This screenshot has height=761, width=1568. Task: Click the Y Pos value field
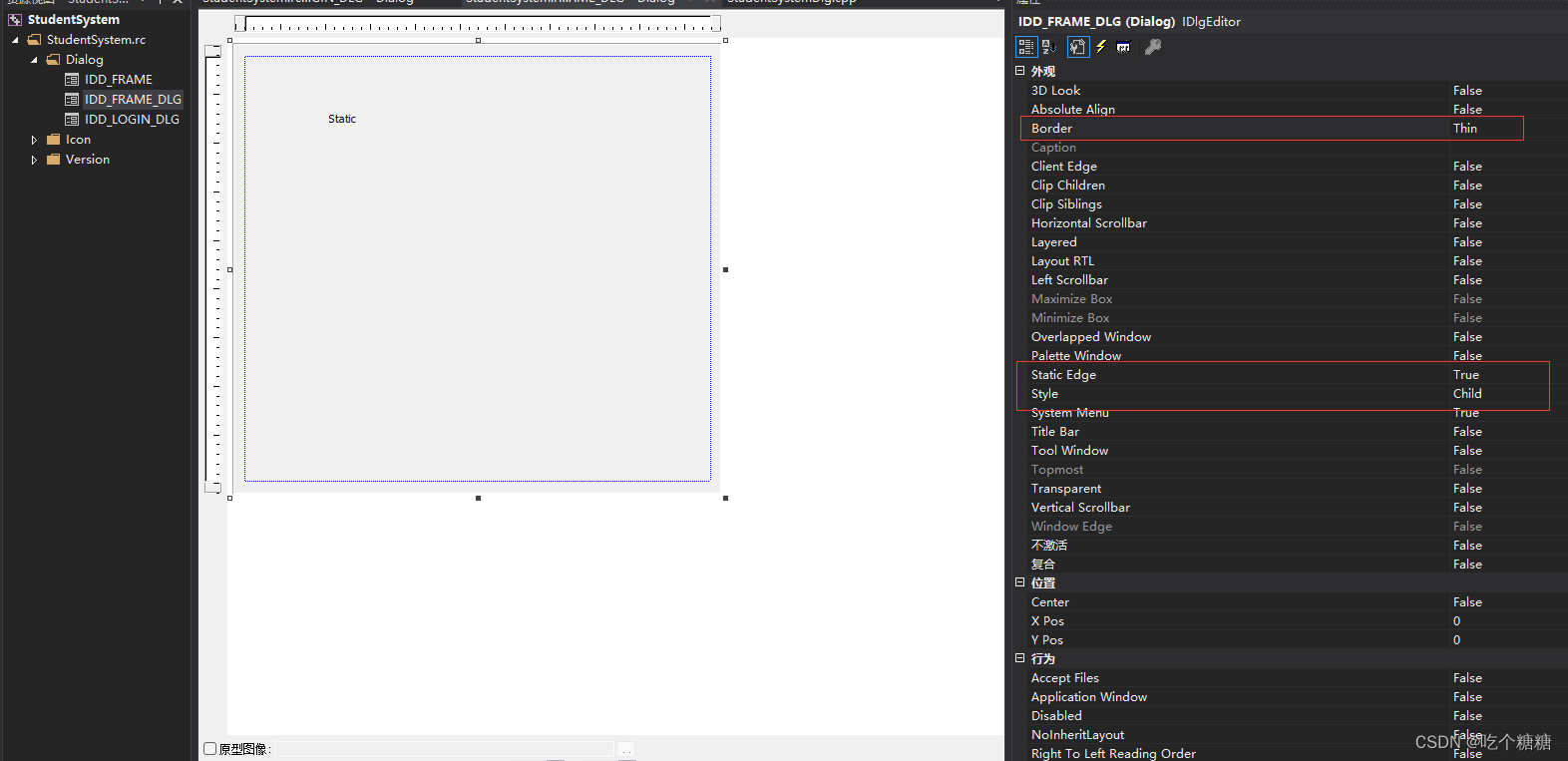tap(1509, 640)
